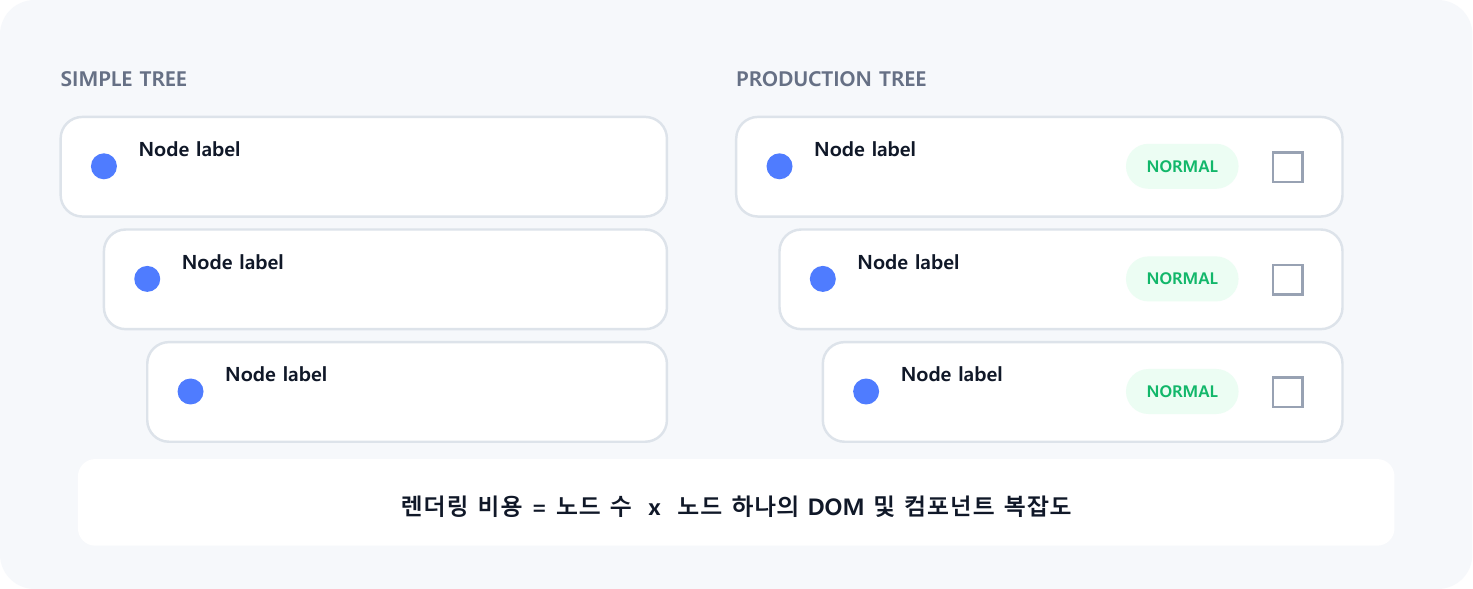Click the NORMAL badge on the deepest Production Tree node
This screenshot has height=589, width=1473.
coord(1182,391)
